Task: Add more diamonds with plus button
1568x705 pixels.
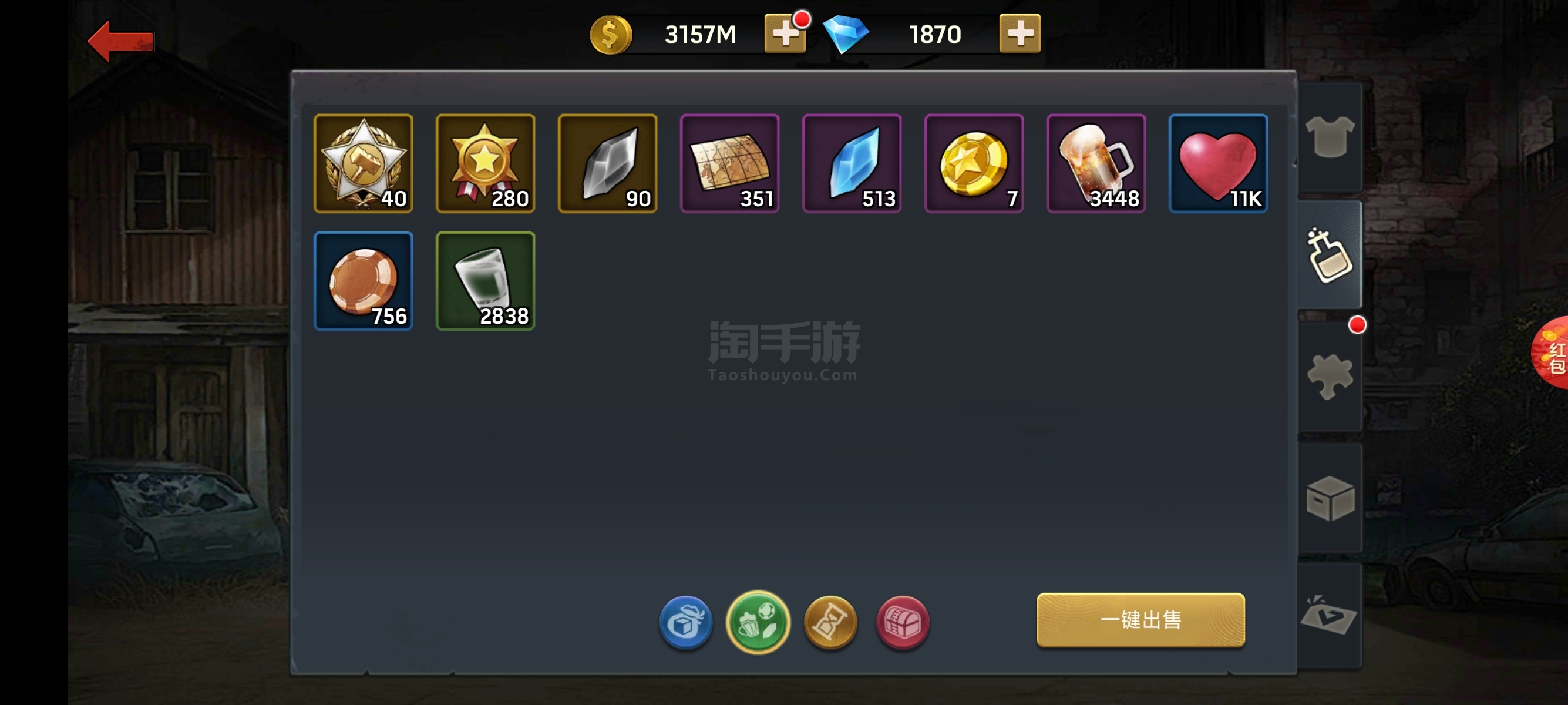Action: [1019, 34]
